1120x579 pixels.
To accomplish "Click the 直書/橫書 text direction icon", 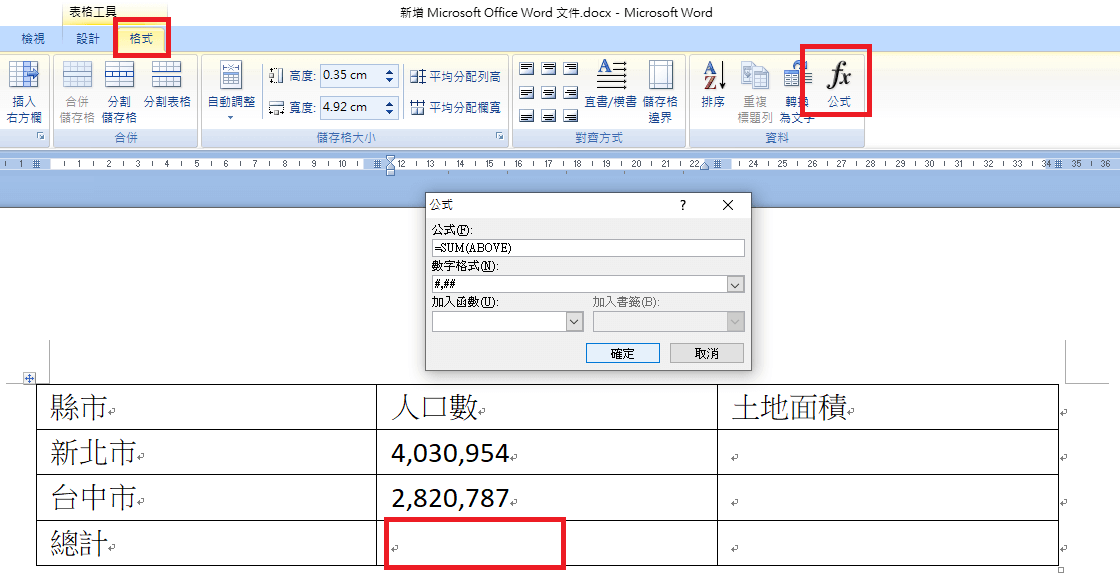I will pyautogui.click(x=611, y=76).
